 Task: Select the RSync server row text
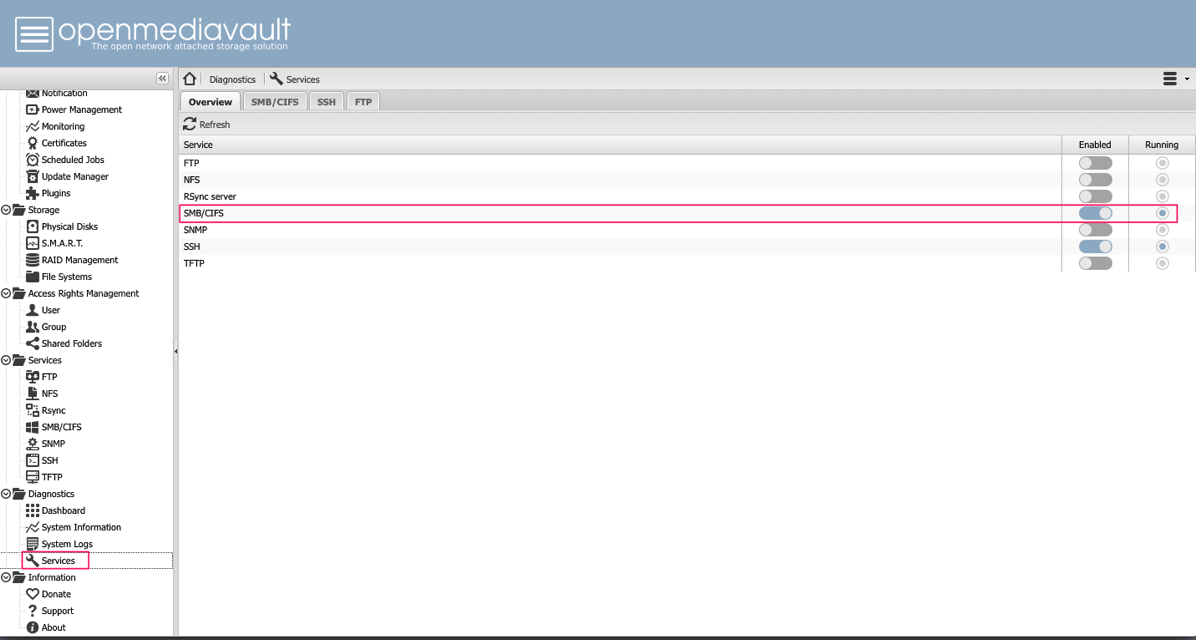(x=210, y=197)
